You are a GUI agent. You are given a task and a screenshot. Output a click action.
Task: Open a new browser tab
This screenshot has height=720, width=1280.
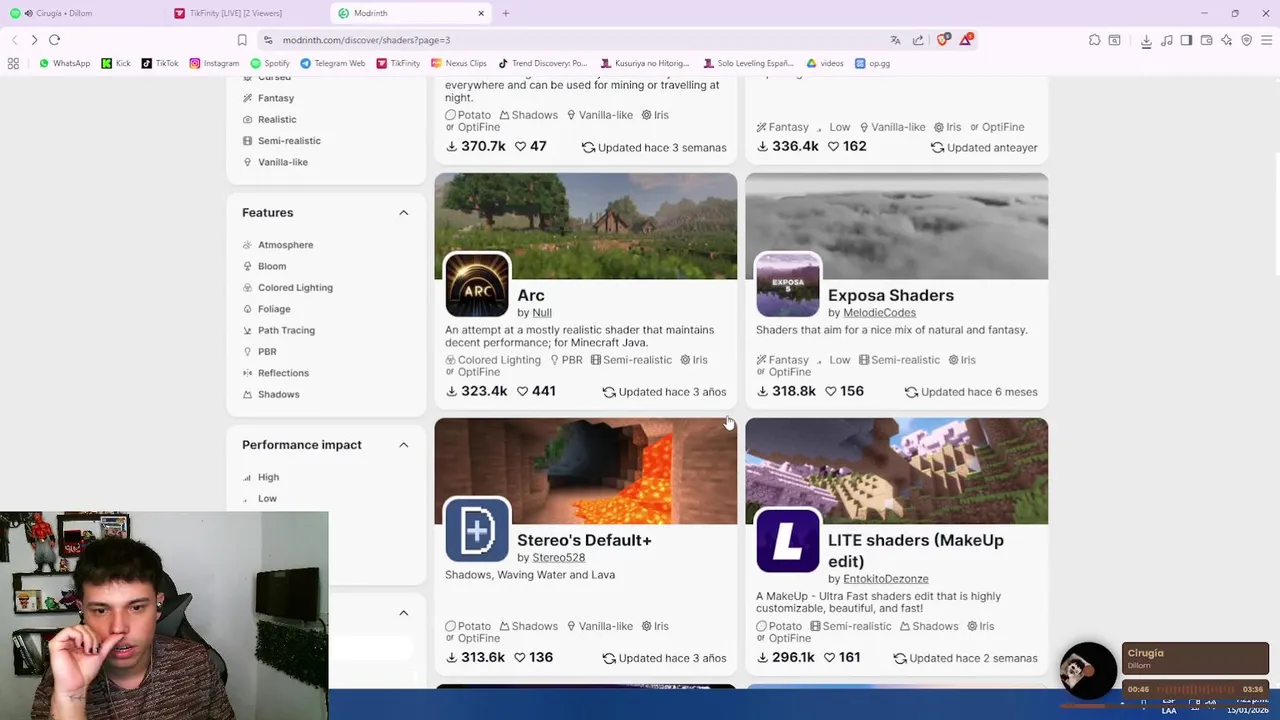pyautogui.click(x=506, y=13)
